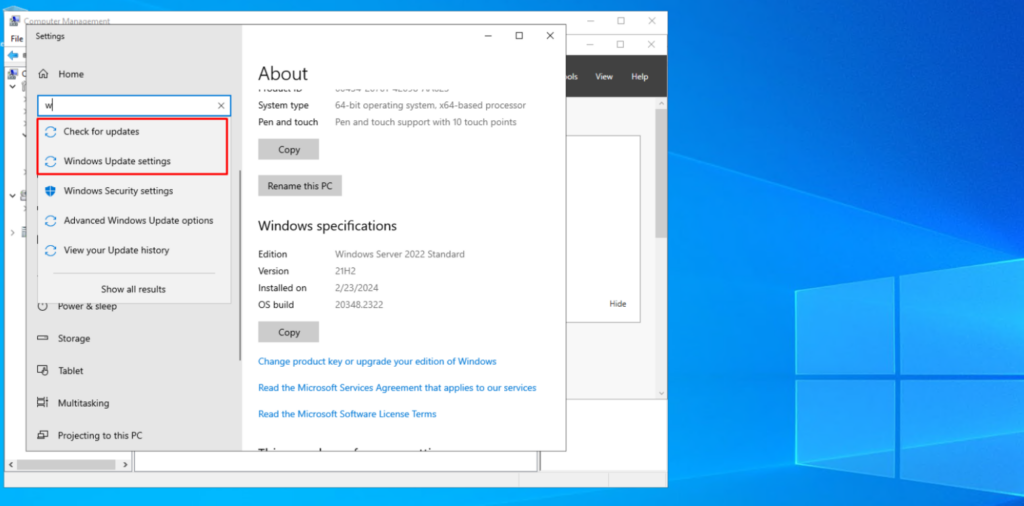The height and width of the screenshot is (506, 1024).
Task: Open the Check for updates result
Action: pyautogui.click(x=133, y=131)
